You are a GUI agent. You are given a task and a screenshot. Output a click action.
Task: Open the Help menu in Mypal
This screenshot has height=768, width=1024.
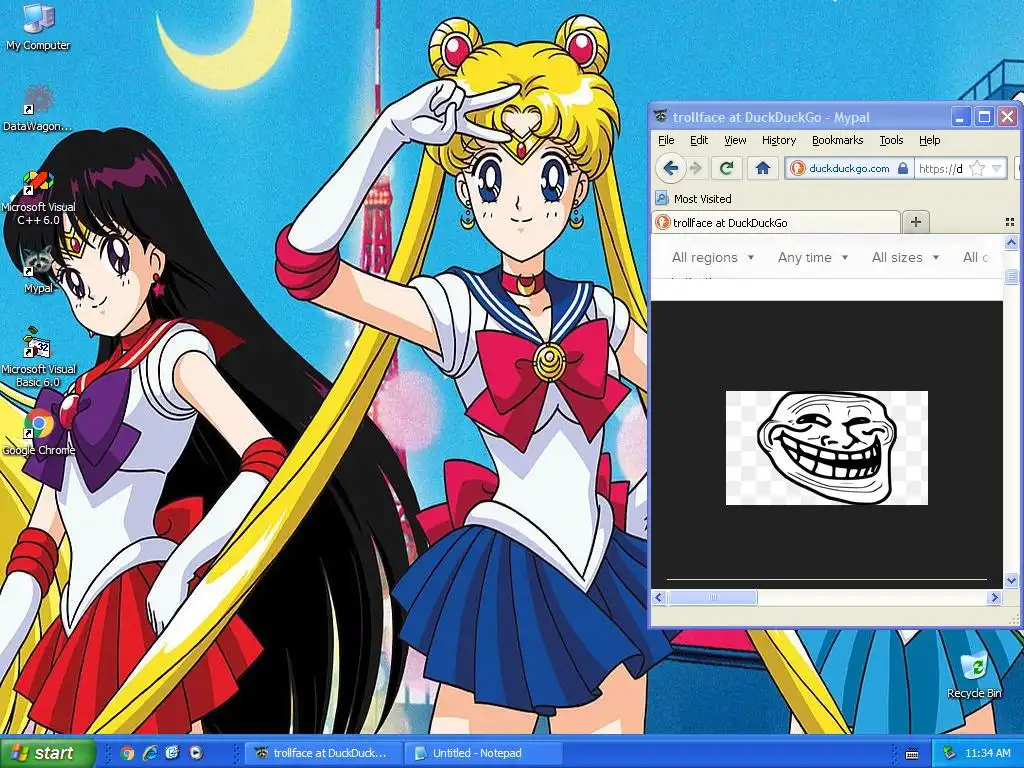[929, 140]
